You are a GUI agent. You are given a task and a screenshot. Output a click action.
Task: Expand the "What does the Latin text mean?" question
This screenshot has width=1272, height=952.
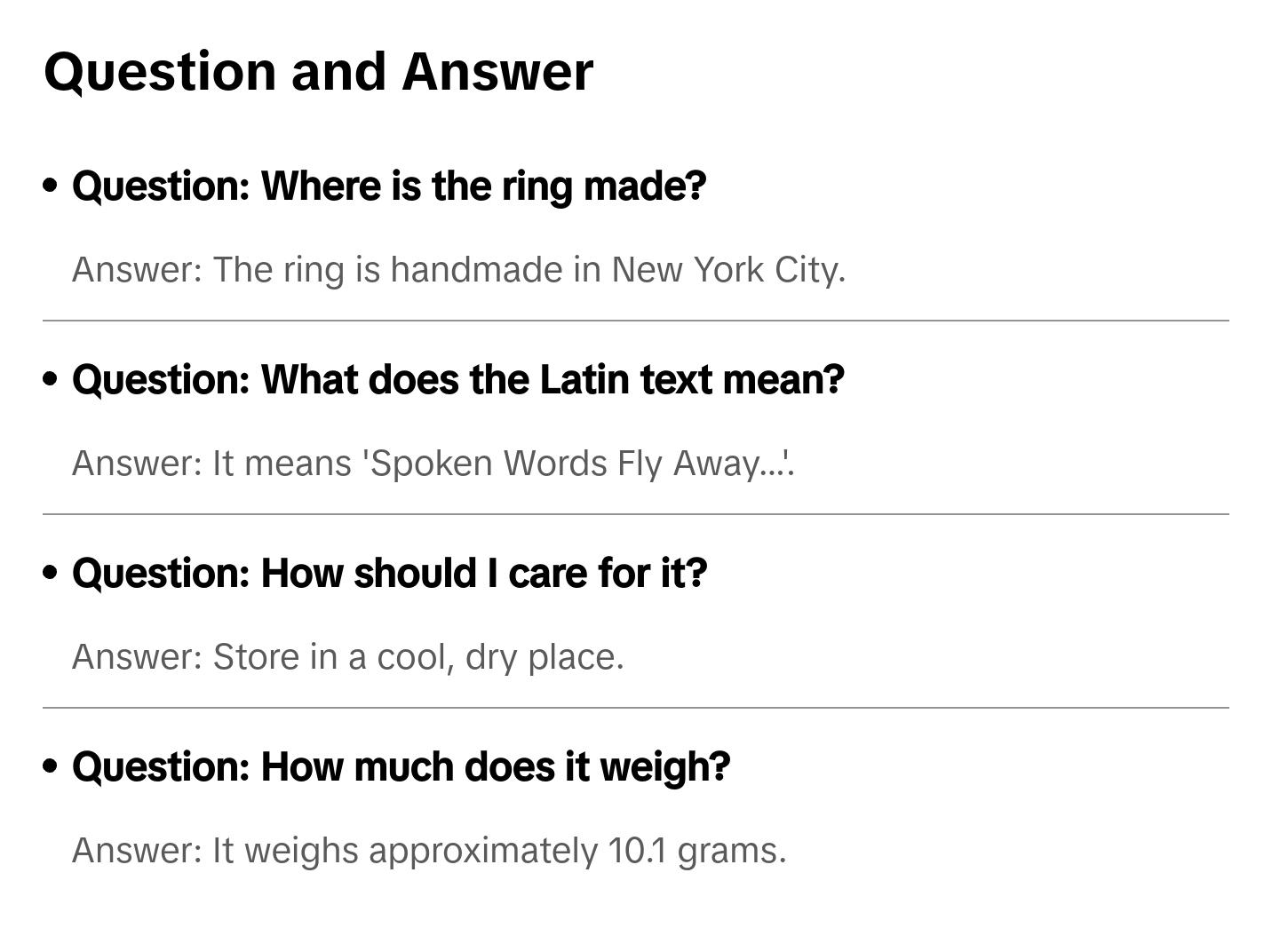[x=457, y=380]
